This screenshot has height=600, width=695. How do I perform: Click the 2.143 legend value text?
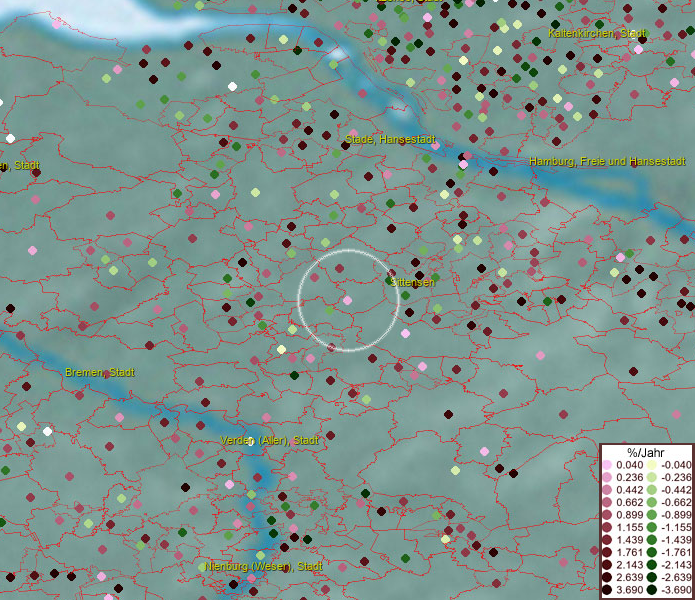point(629,566)
